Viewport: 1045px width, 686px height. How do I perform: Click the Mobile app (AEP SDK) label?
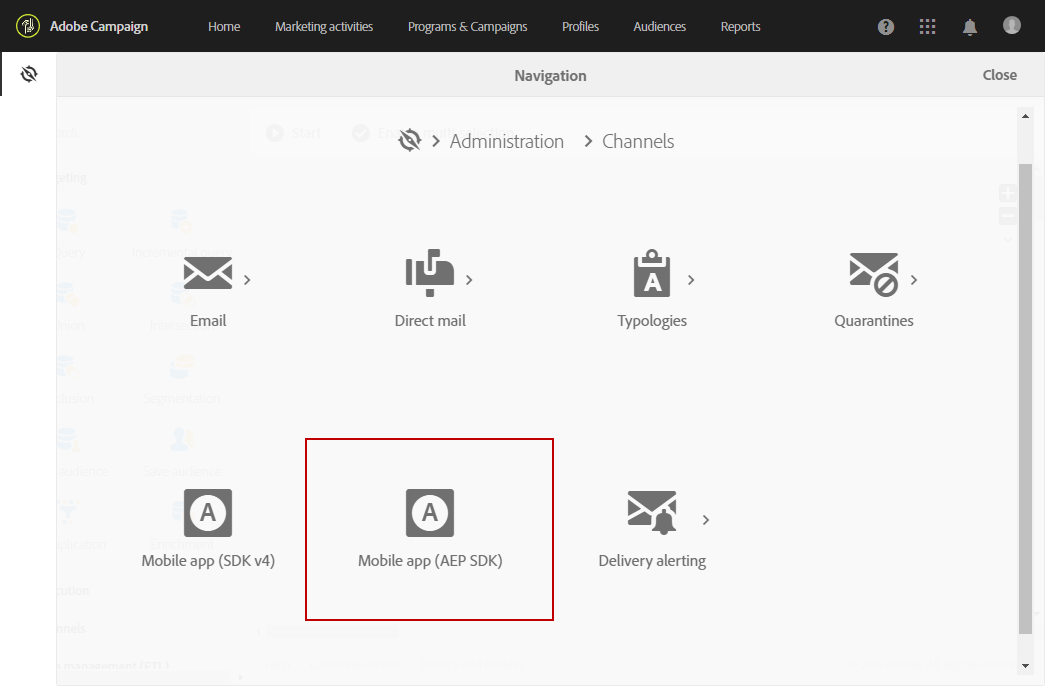click(x=430, y=561)
